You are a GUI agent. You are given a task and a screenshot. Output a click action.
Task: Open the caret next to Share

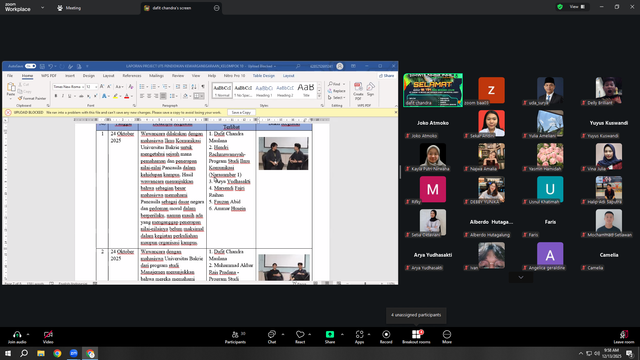click(342, 334)
